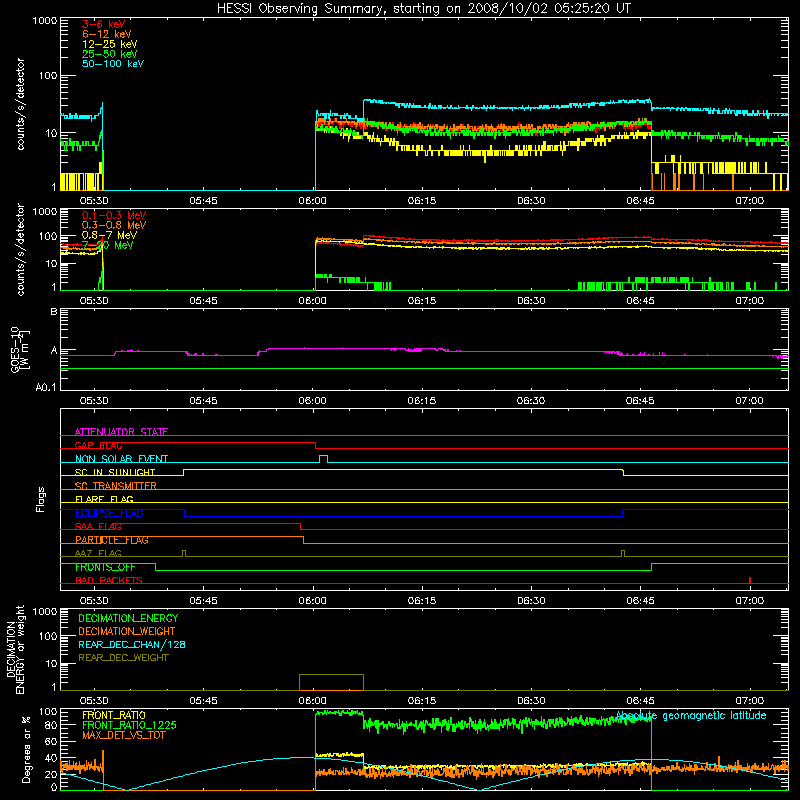Click the REAR_DEC_WEIGHT box near 06:00
The height and width of the screenshot is (800, 800).
pos(331,682)
